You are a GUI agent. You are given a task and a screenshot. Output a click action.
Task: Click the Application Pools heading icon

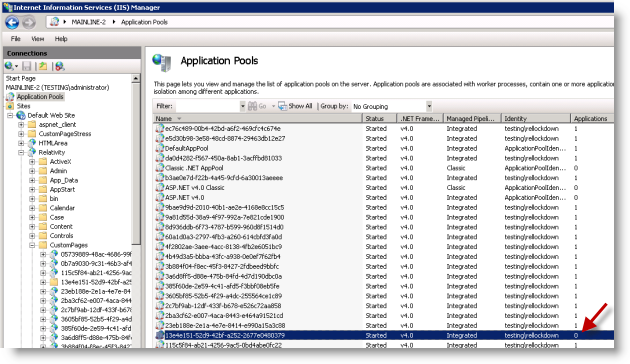point(162,63)
